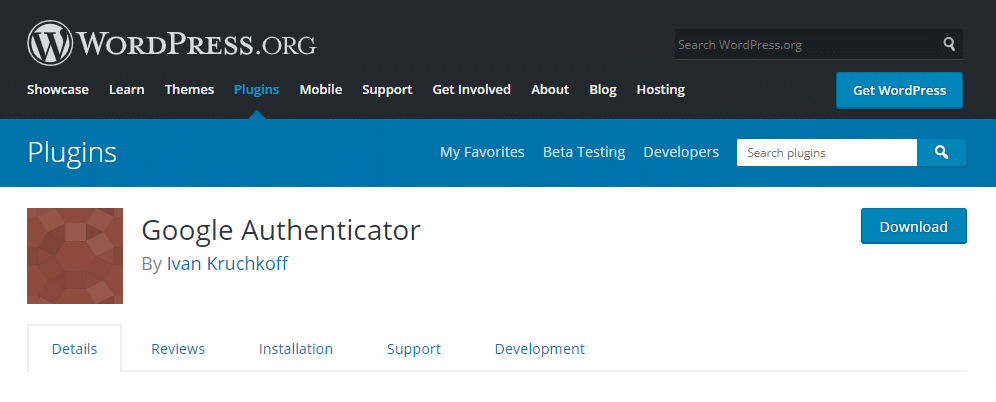Select Plugins in the top navigation
The height and width of the screenshot is (402, 996).
pos(257,90)
